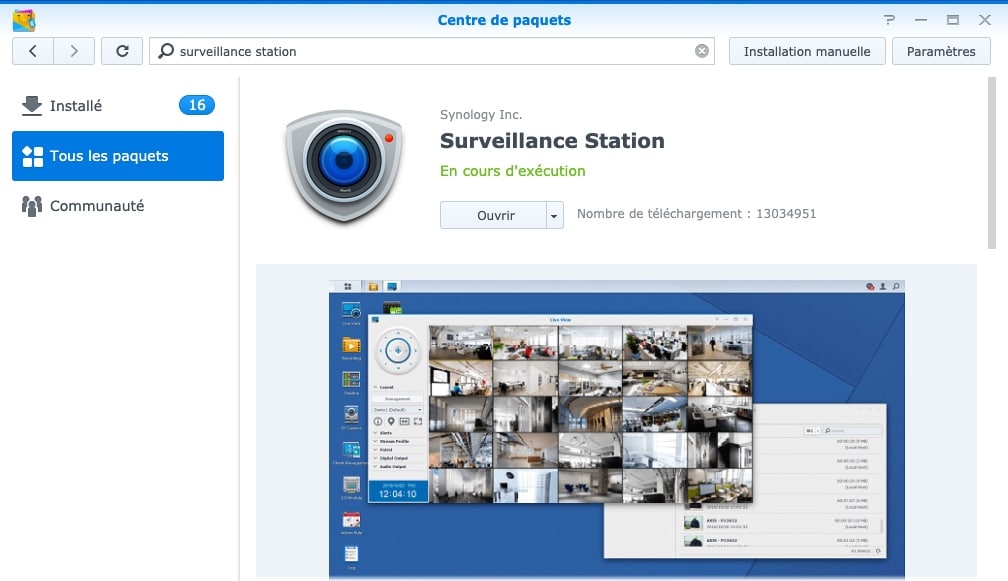Image resolution: width=1008 pixels, height=581 pixels.
Task: Click the installed count badge 16
Action: [x=197, y=105]
